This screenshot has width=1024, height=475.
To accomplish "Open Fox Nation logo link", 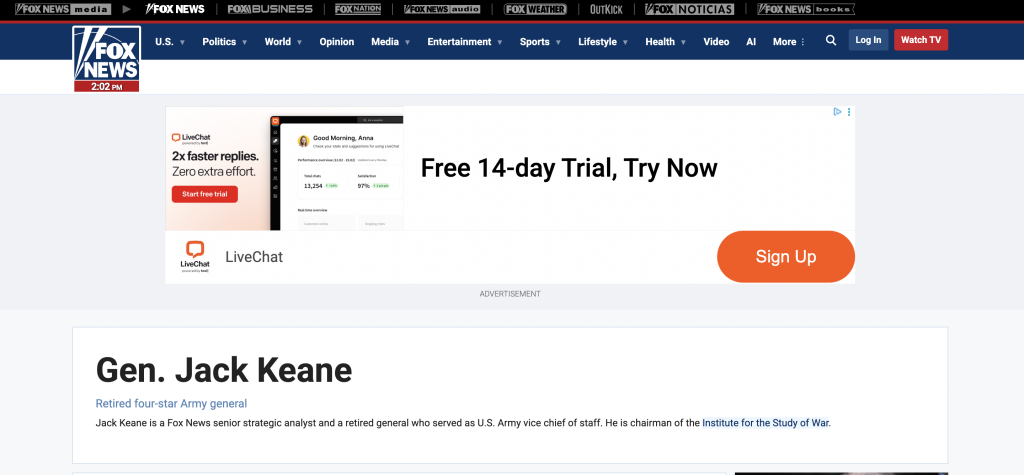I will [358, 9].
